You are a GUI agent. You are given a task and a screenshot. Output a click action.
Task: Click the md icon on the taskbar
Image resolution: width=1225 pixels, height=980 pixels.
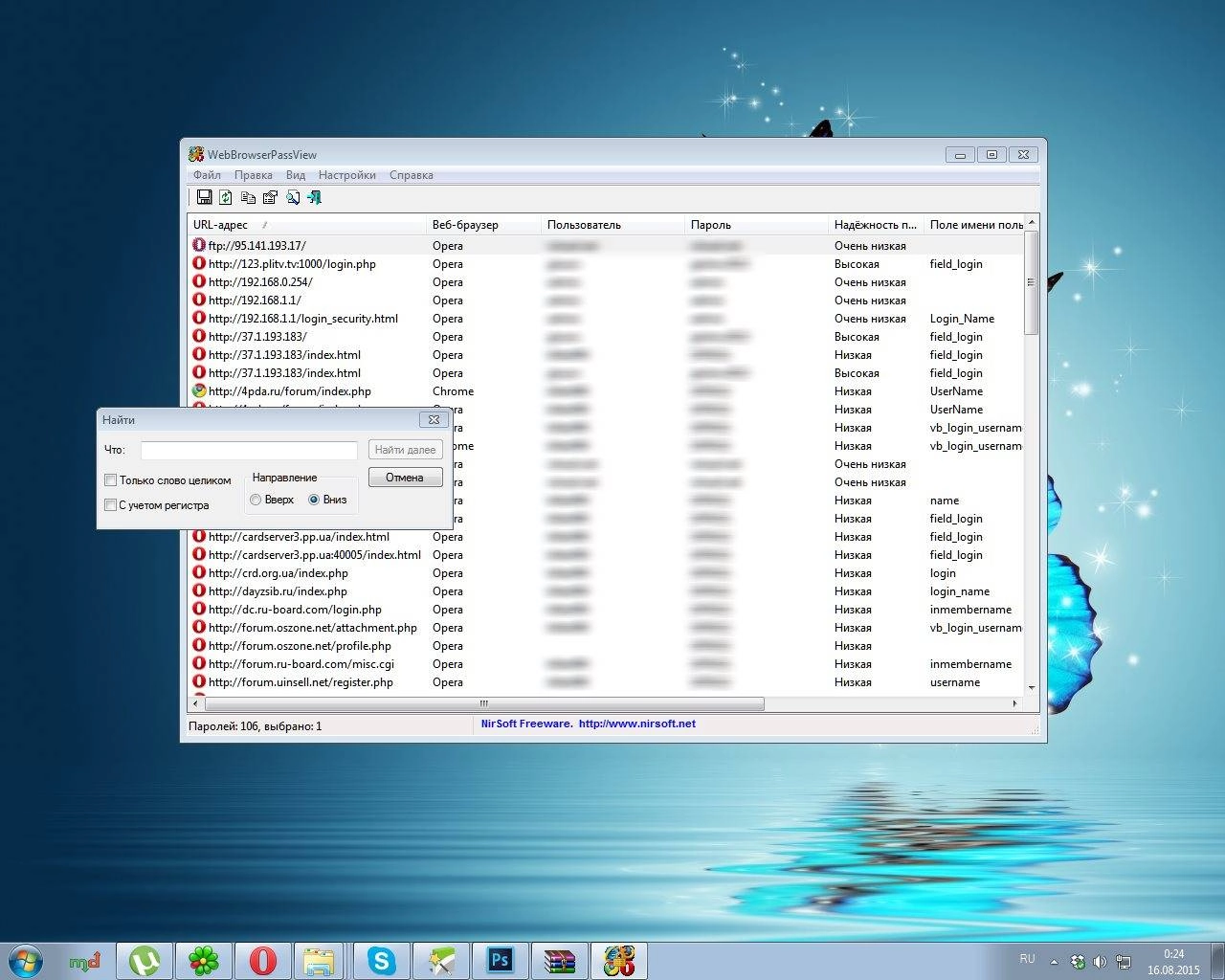85,961
